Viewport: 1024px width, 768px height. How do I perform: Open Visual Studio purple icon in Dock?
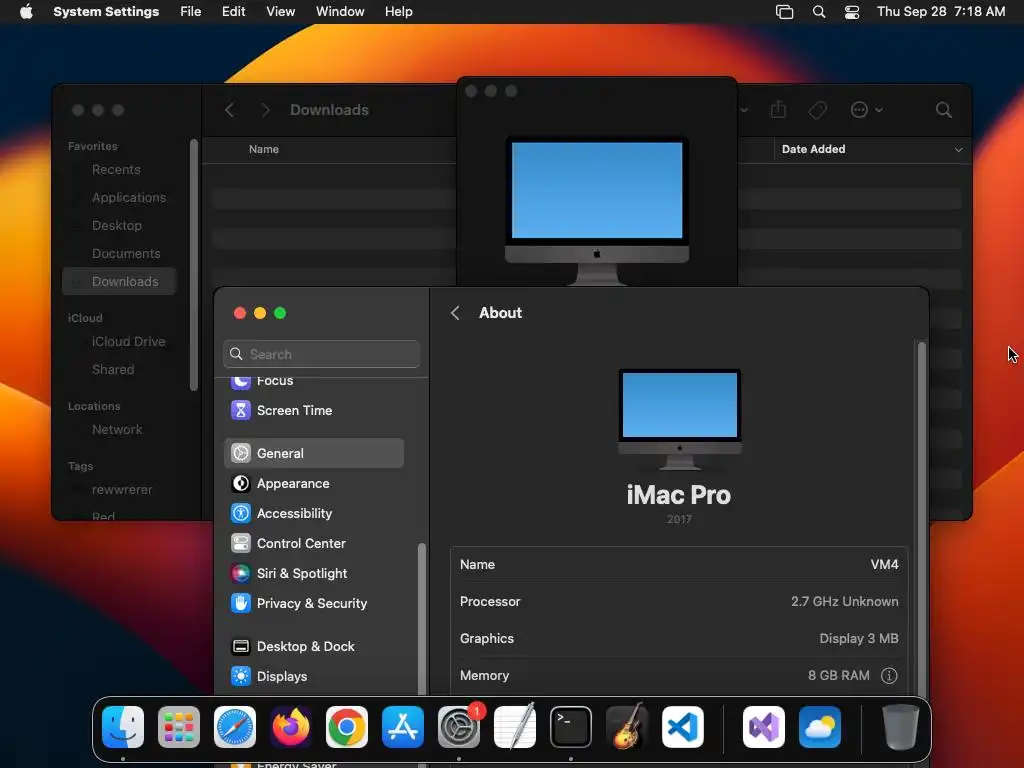763,727
